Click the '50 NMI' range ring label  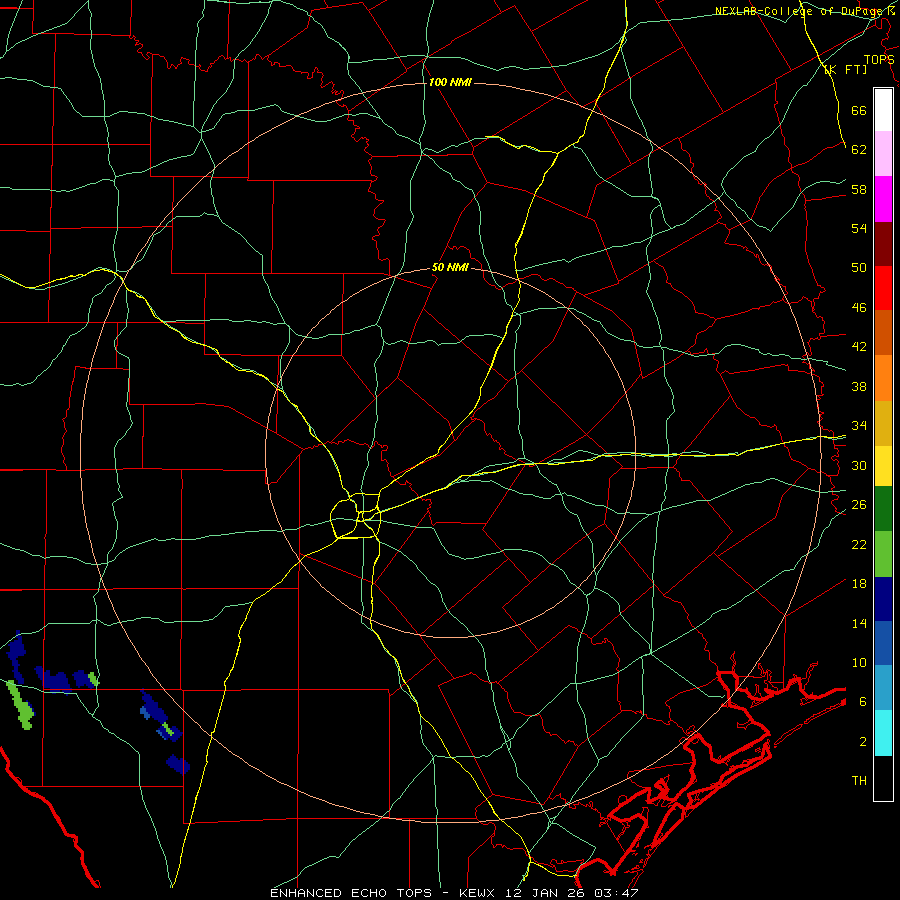point(450,267)
